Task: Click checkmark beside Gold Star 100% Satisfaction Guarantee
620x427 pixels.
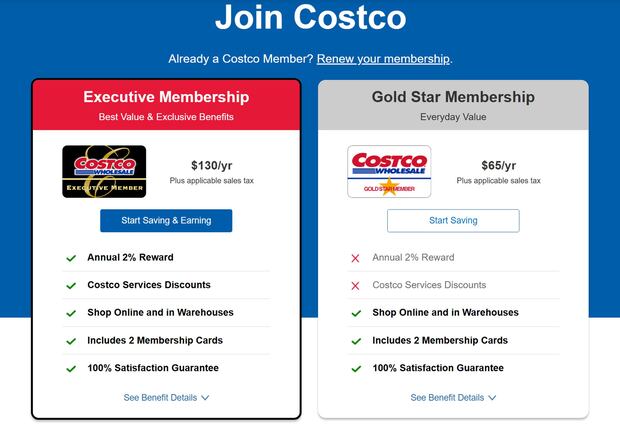Action: (x=356, y=369)
